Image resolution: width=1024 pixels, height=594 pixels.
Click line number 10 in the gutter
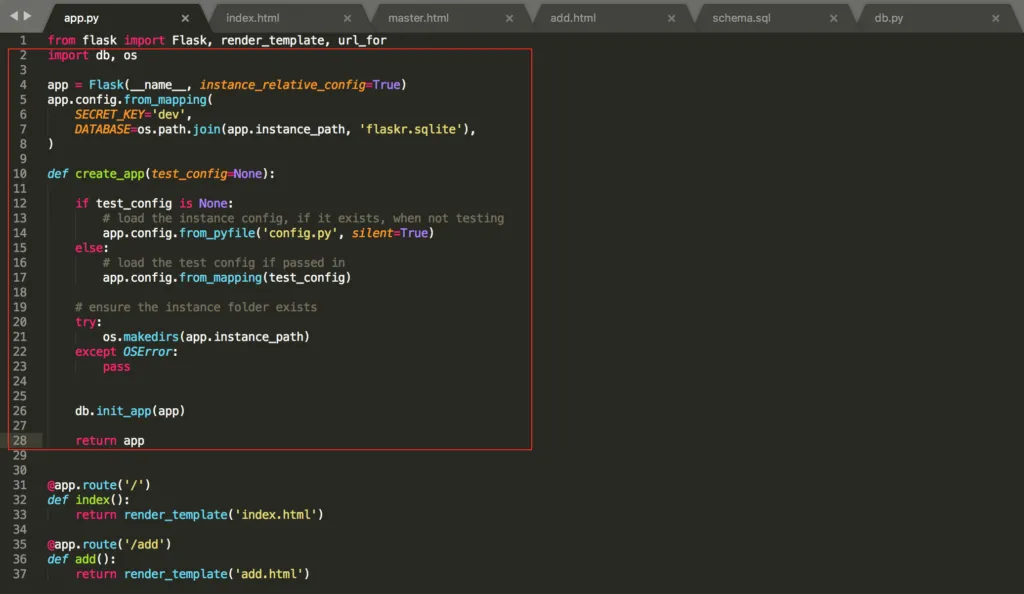click(20, 174)
